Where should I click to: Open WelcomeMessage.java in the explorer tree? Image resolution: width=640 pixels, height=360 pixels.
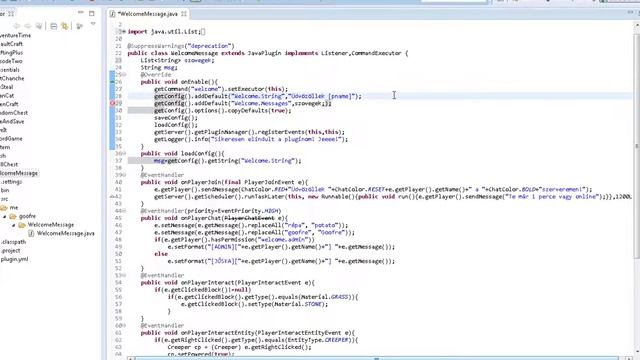click(x=65, y=233)
